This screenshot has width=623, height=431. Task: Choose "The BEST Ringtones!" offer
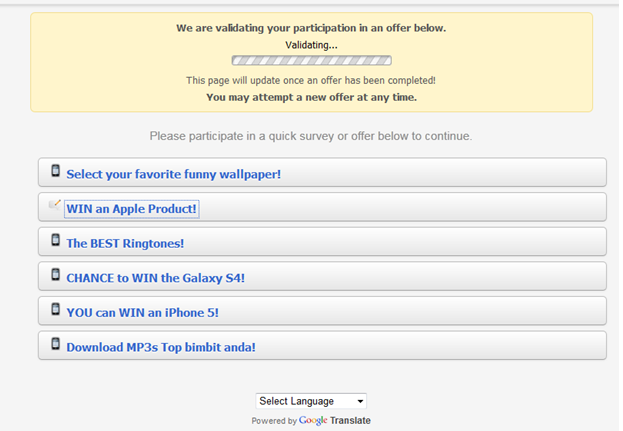125,243
